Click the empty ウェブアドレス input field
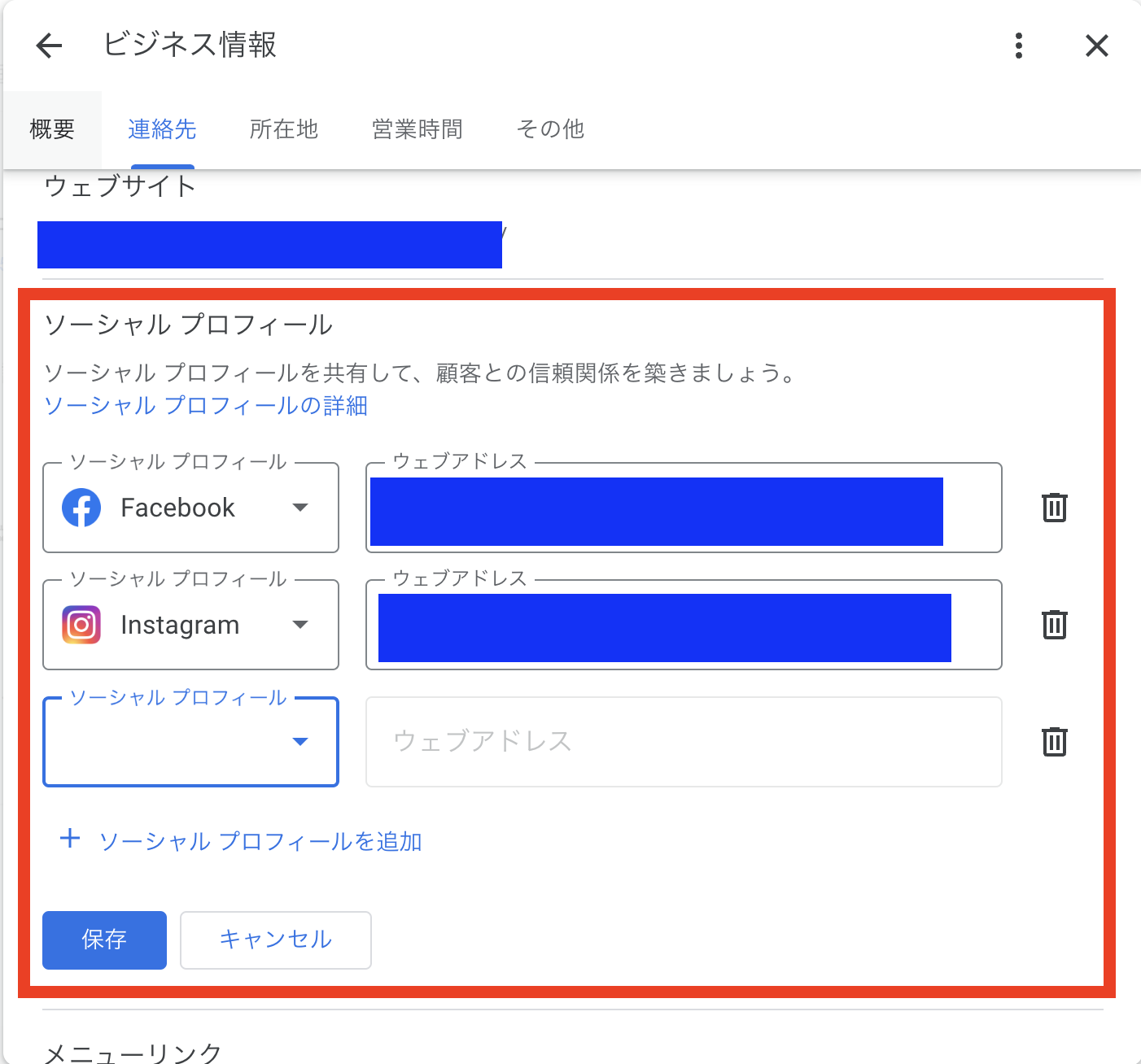The height and width of the screenshot is (1064, 1141). (684, 741)
